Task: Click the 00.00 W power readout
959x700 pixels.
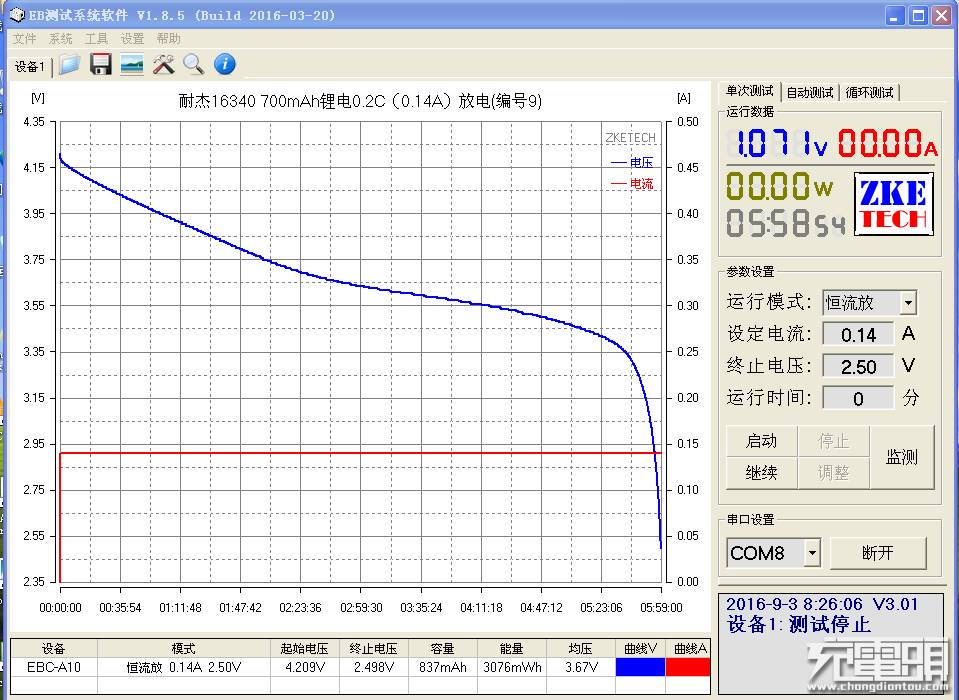Action: tap(779, 185)
